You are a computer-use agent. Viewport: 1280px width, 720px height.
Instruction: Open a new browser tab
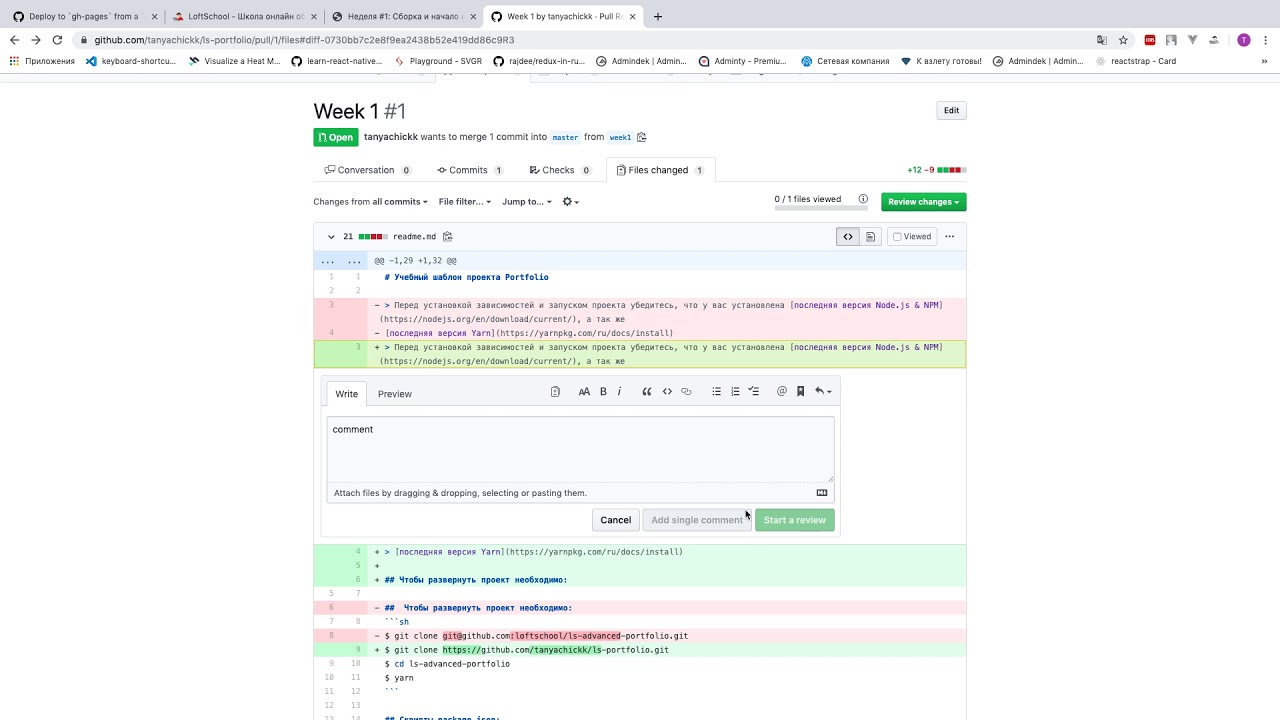pyautogui.click(x=657, y=16)
